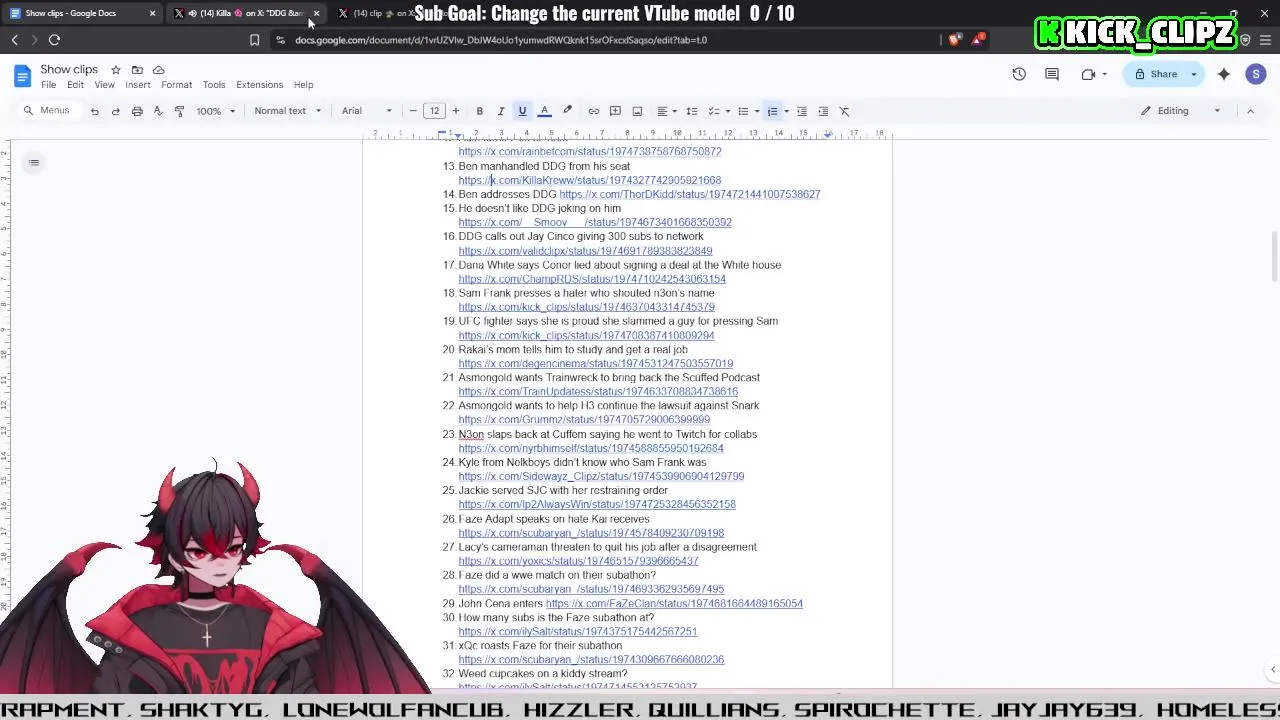Open the text color picker
The image size is (1280, 720).
click(544, 111)
